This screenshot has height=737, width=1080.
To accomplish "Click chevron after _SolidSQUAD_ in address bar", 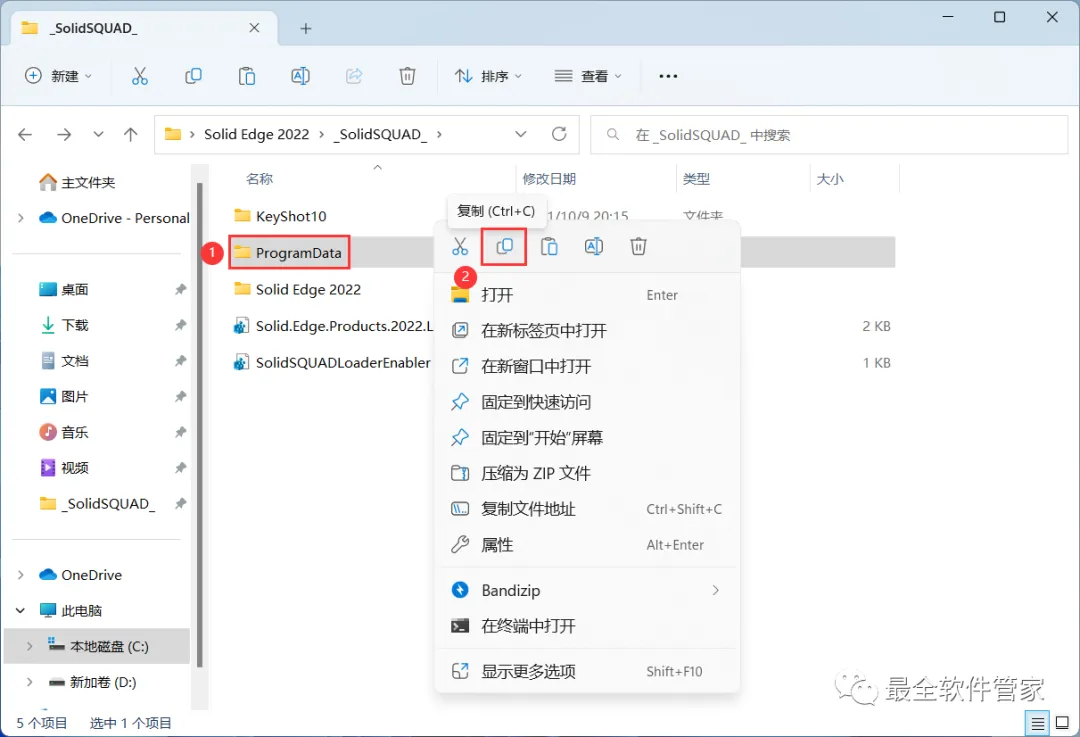I will click(x=439, y=134).
